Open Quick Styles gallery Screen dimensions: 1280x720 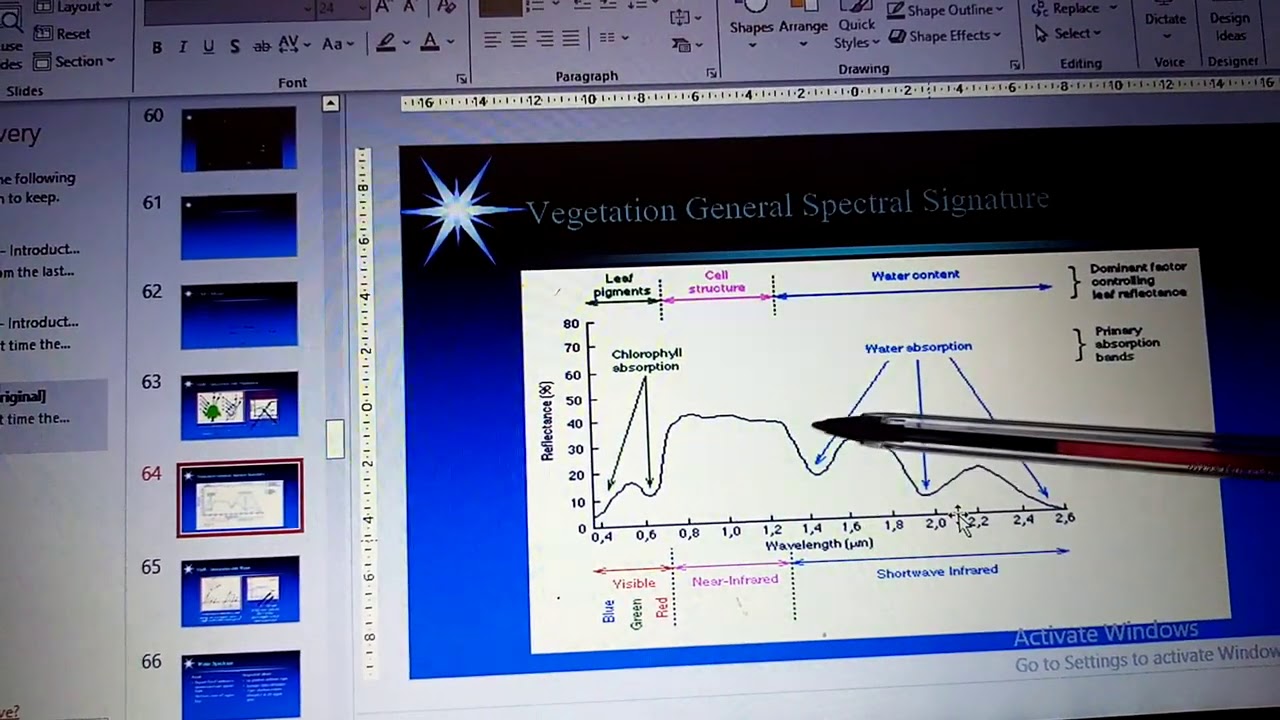click(x=857, y=26)
